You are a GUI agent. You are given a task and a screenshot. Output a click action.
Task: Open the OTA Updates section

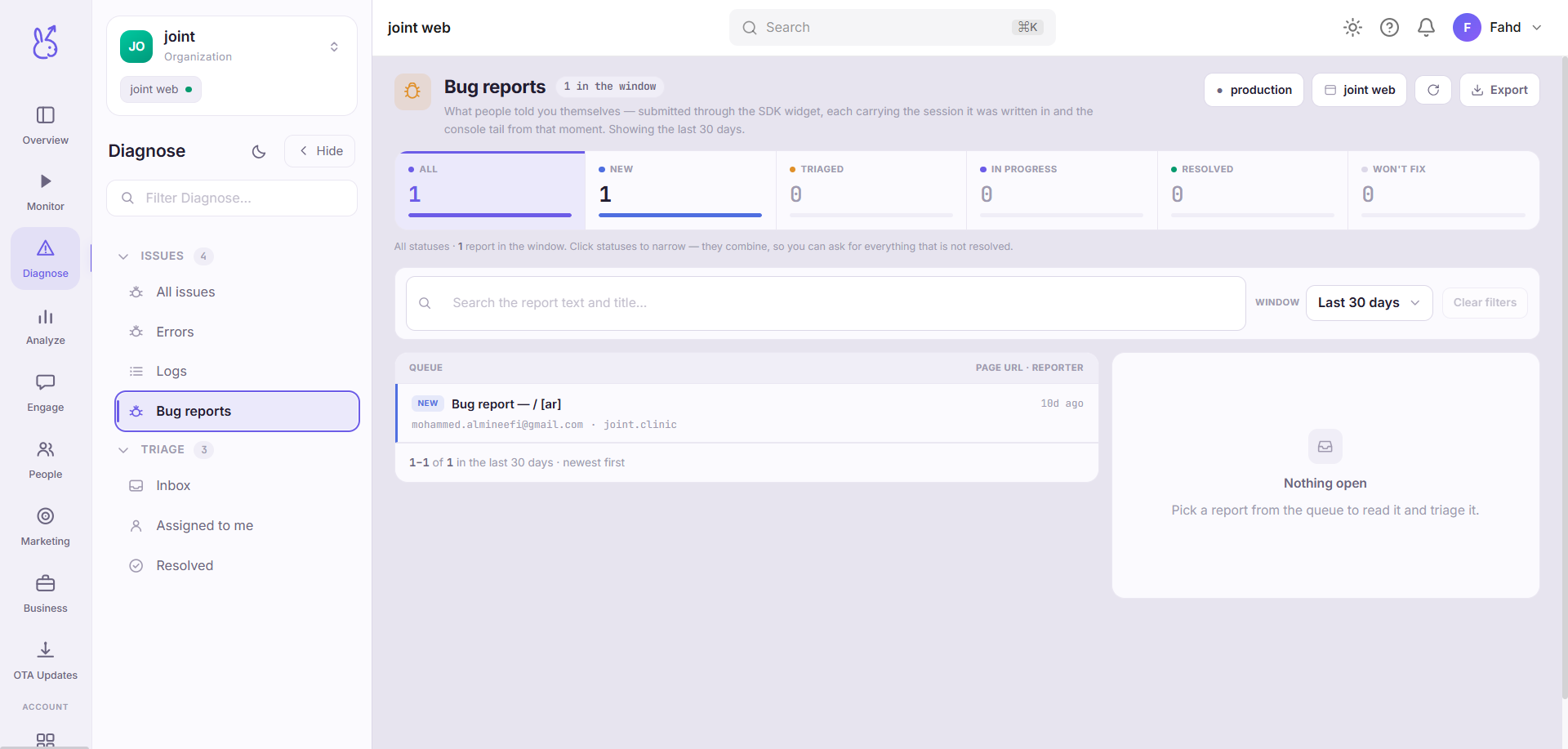46,661
